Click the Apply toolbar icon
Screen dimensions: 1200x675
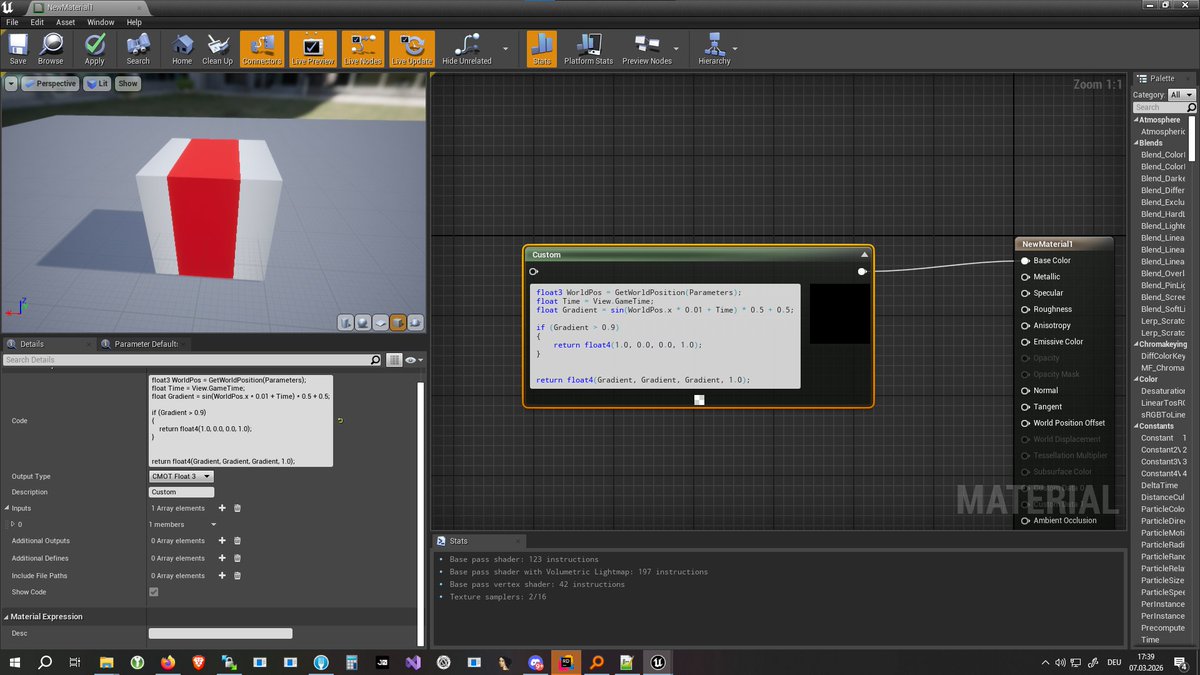[x=94, y=48]
